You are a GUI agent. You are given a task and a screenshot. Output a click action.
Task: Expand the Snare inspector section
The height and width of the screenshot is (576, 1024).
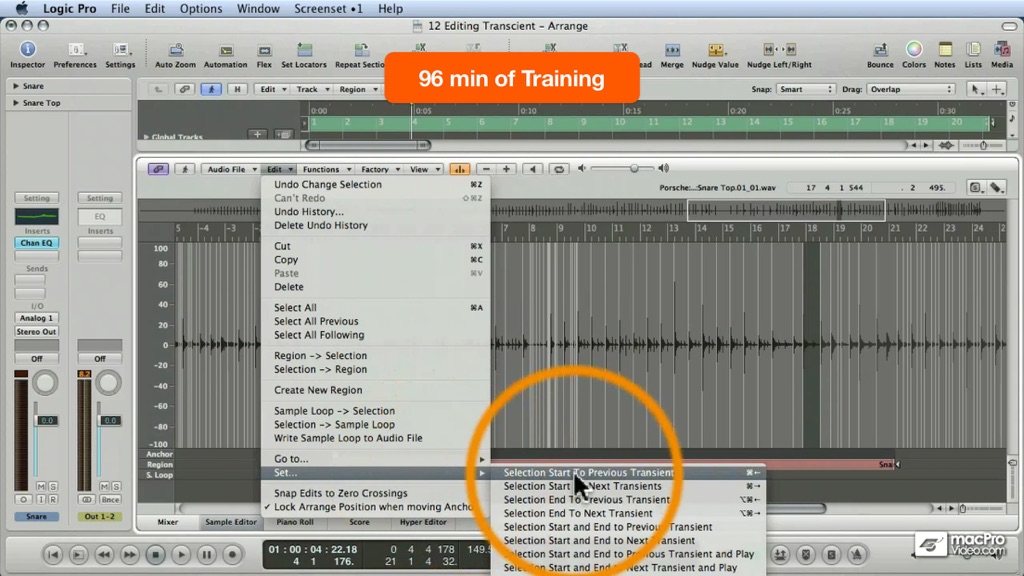coord(16,86)
